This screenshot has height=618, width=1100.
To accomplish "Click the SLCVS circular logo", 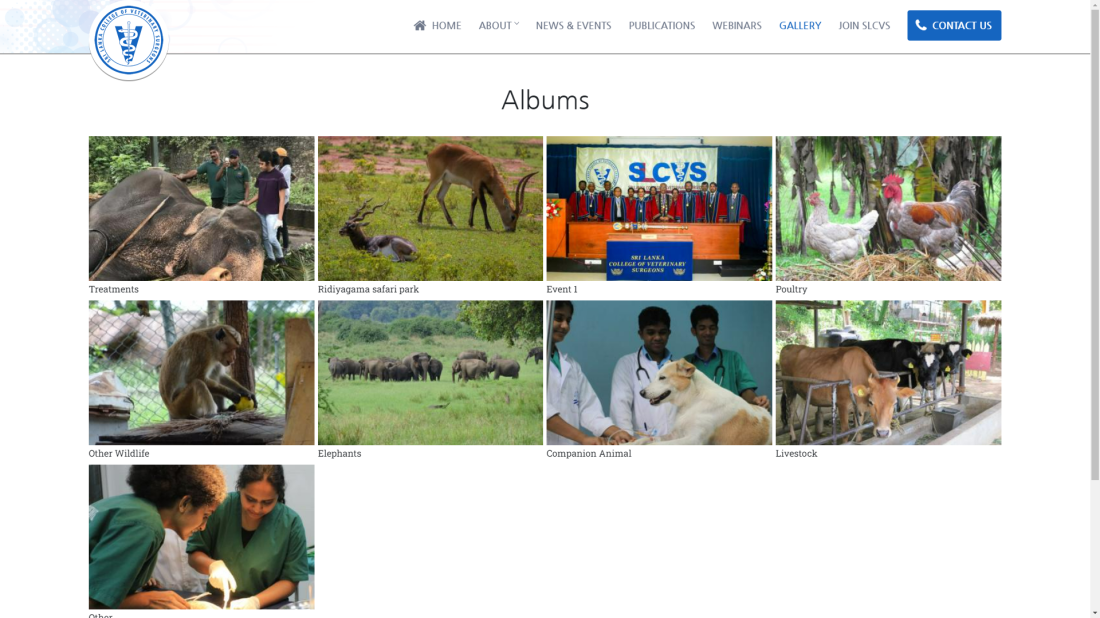I will coord(128,41).
